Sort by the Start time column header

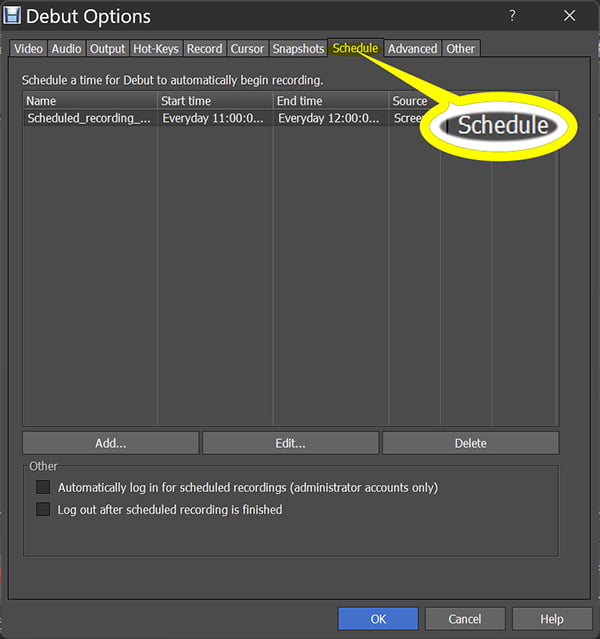coord(215,101)
